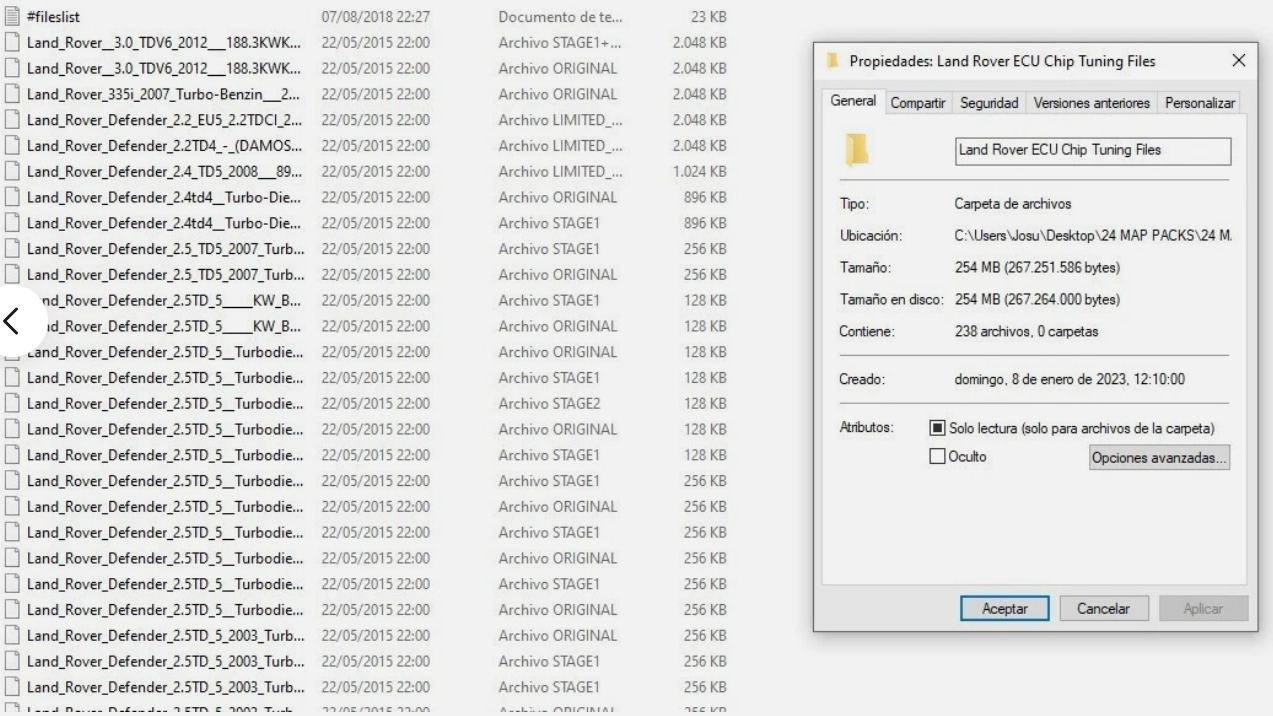
Task: Clear the read-only attribute checkbox
Action: click(x=938, y=428)
